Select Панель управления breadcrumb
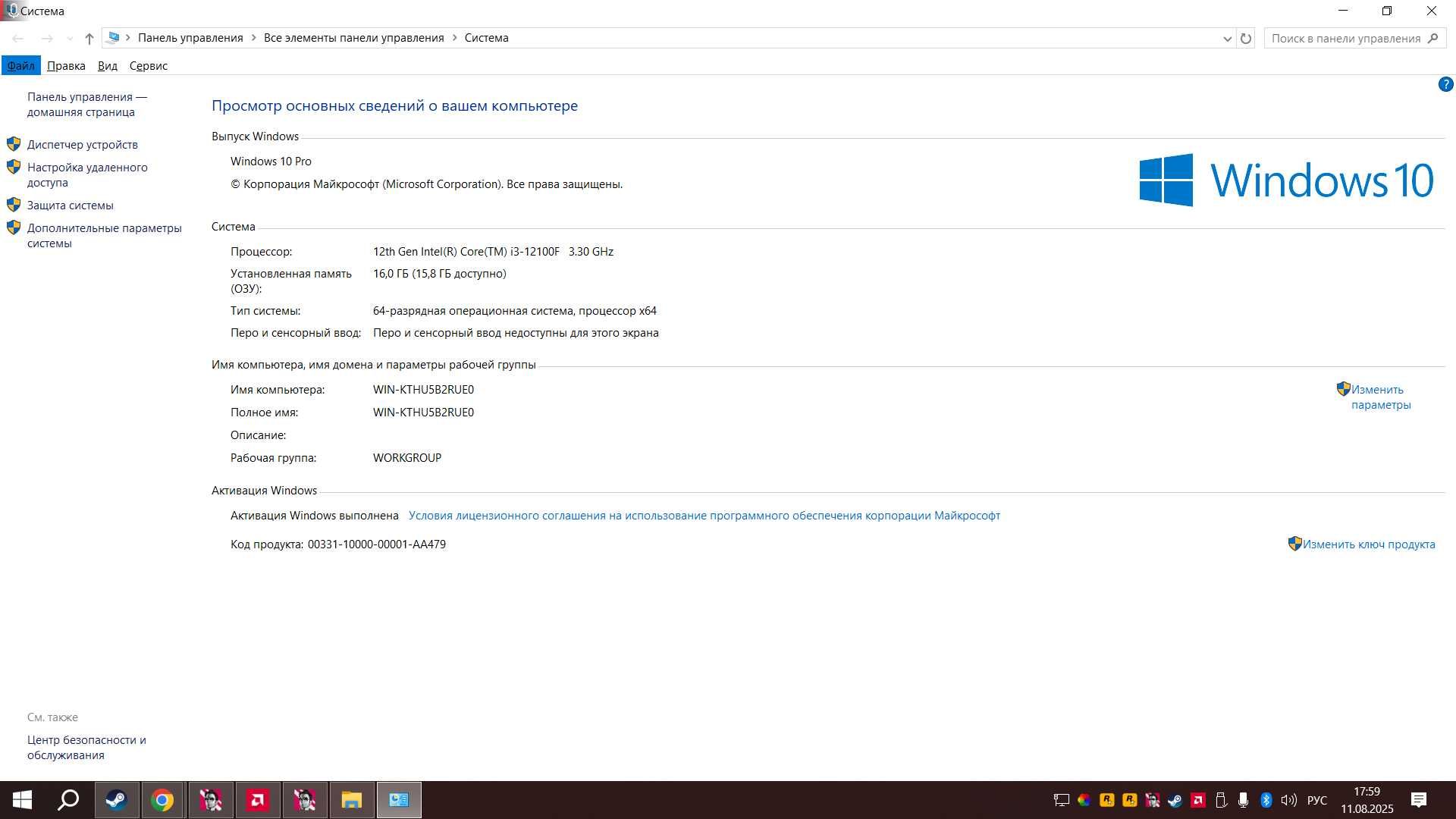 pyautogui.click(x=190, y=37)
